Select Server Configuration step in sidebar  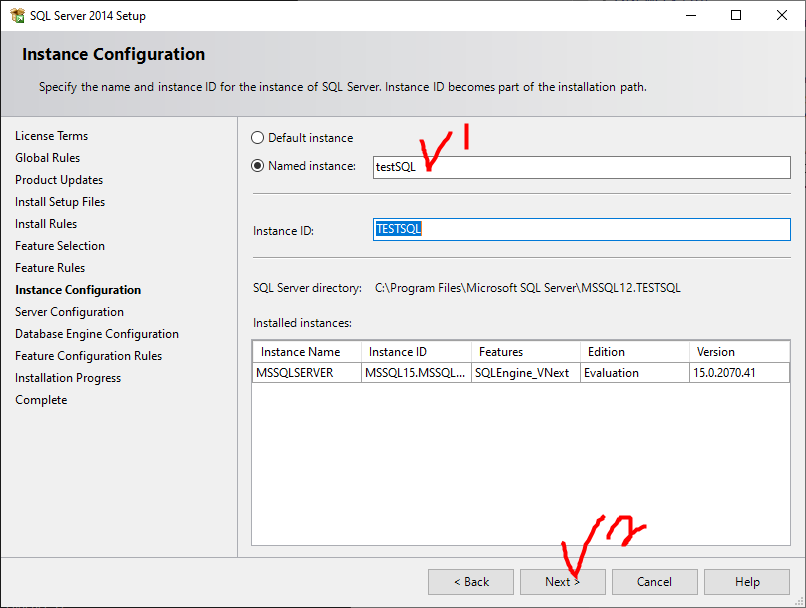tap(69, 312)
